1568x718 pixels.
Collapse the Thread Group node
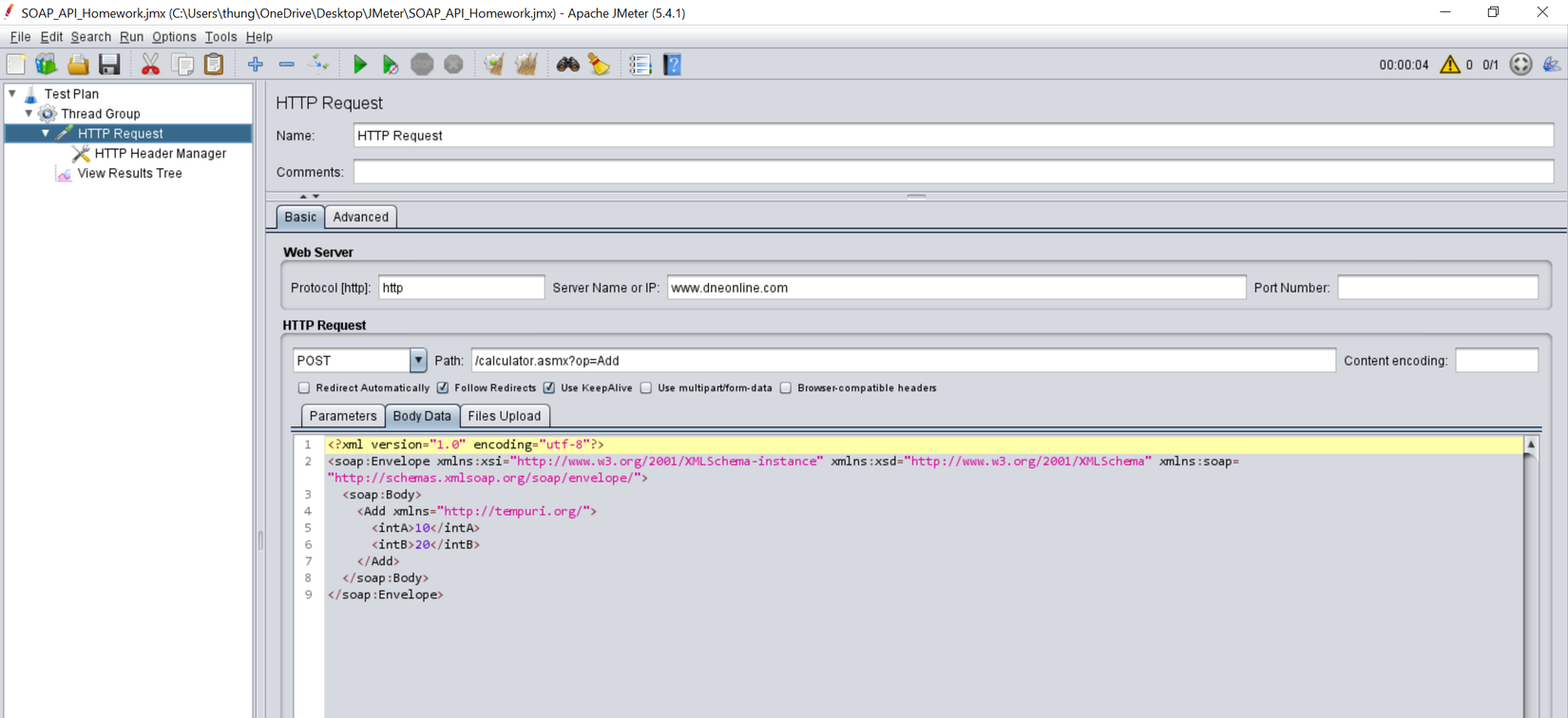click(29, 114)
